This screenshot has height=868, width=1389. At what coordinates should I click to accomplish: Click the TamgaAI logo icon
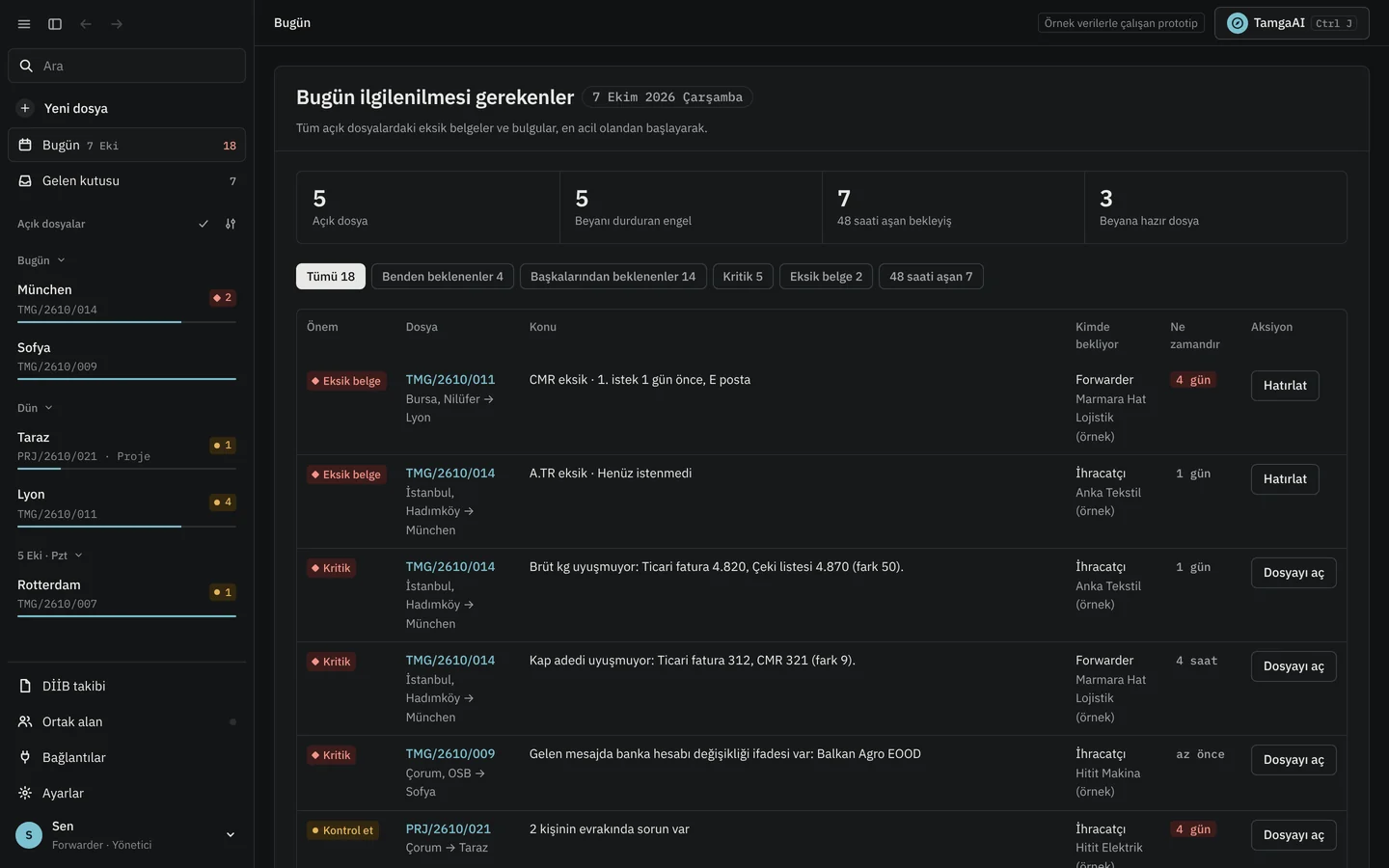click(x=1238, y=23)
